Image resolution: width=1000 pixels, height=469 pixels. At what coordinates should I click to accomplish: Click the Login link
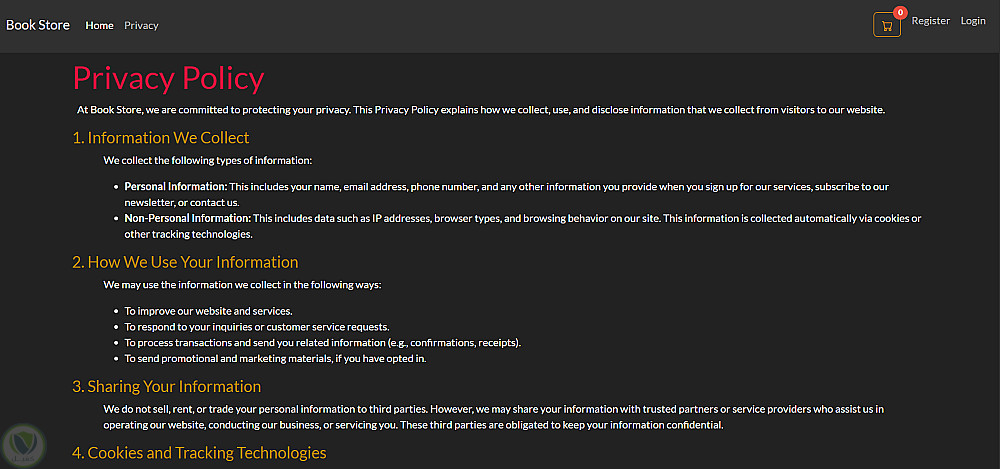(973, 21)
